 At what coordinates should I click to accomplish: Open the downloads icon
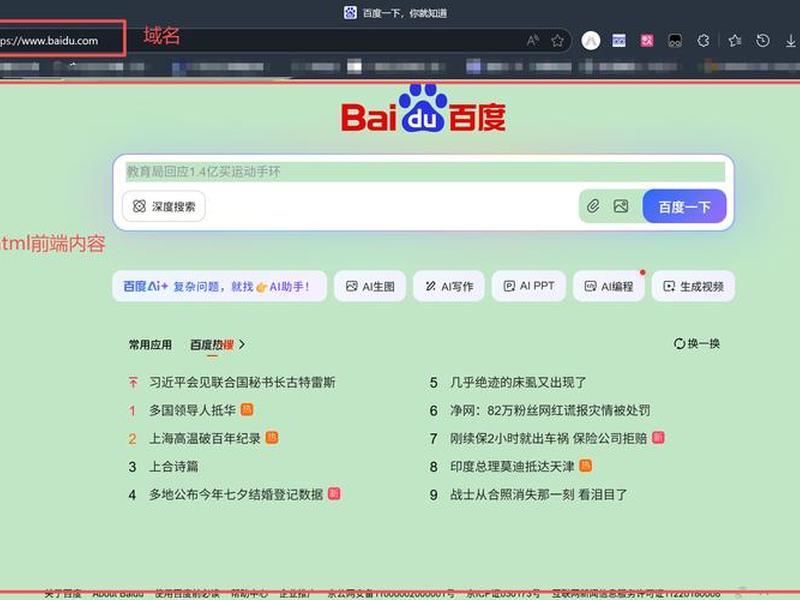[x=791, y=41]
